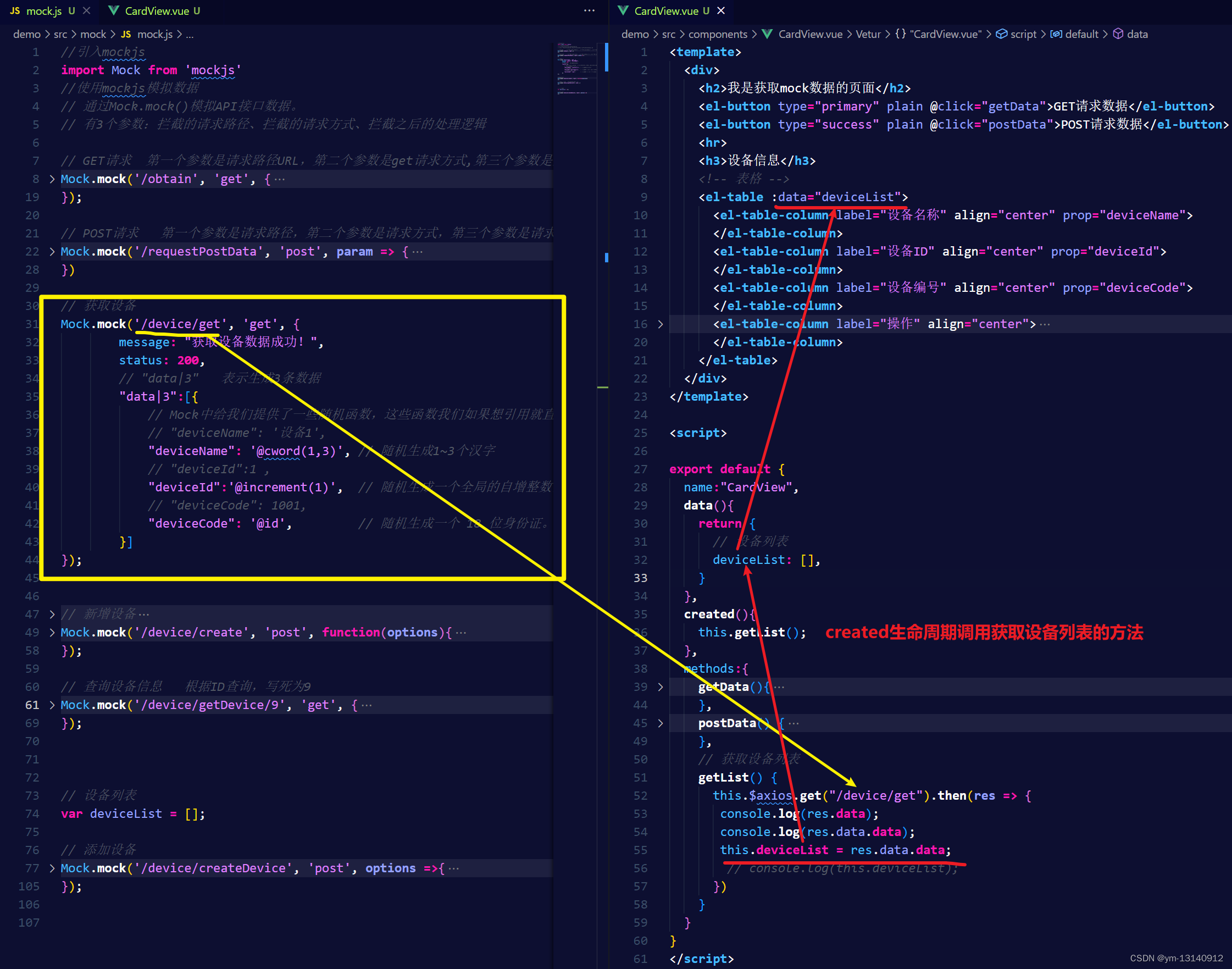Click the JS file icon on mock.js tab
Image resolution: width=1232 pixels, height=969 pixels.
click(15, 11)
